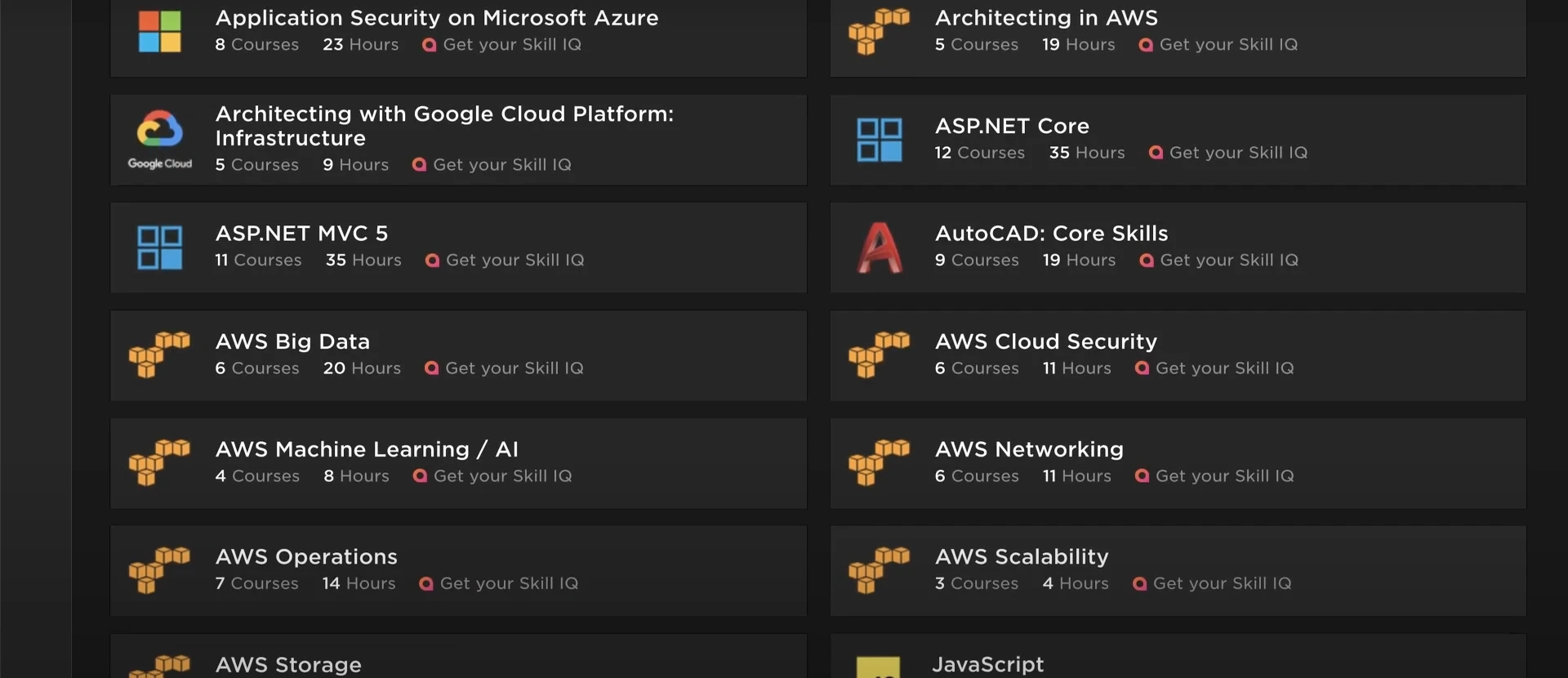
Task: Open the AWS Machine Learning / AI title
Action: [x=367, y=449]
